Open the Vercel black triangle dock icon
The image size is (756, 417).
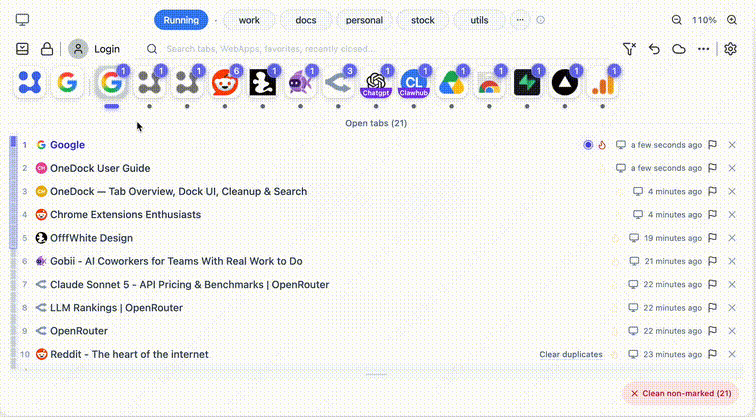click(x=565, y=83)
